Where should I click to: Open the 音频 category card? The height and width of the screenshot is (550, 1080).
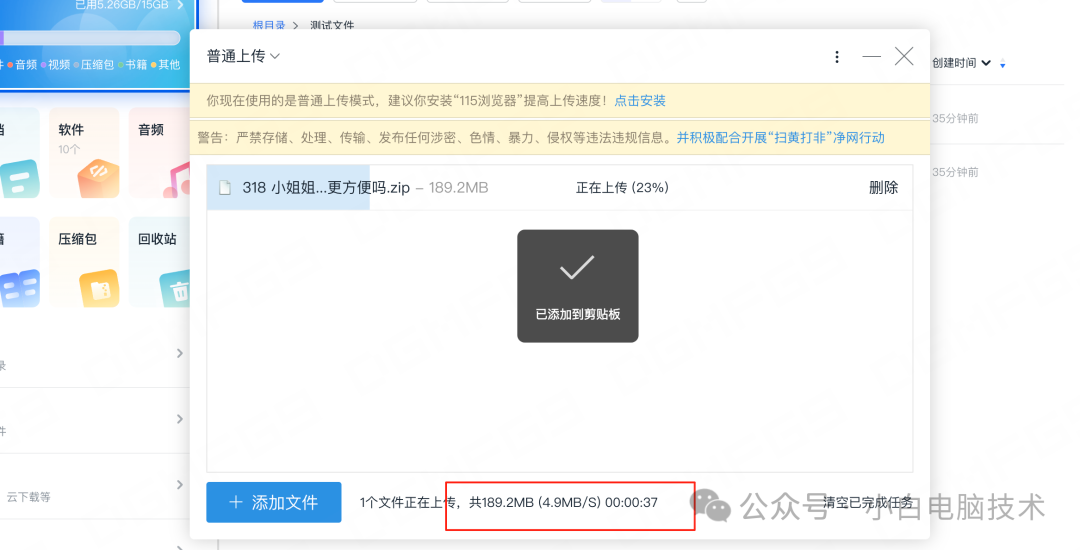159,152
